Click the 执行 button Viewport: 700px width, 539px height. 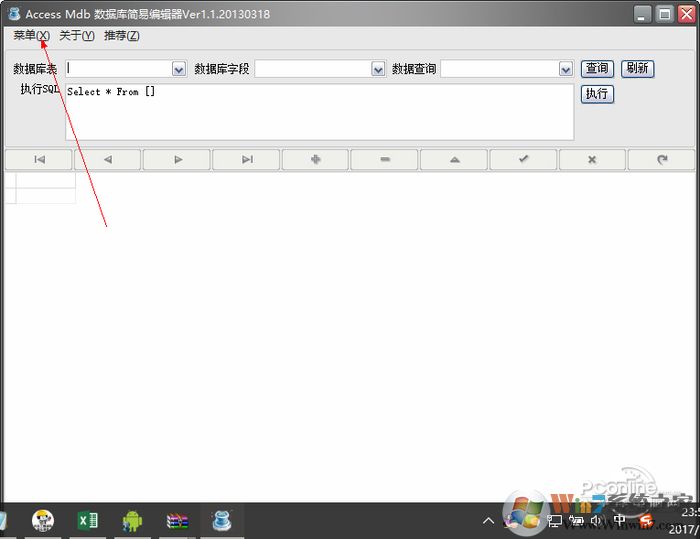point(597,94)
